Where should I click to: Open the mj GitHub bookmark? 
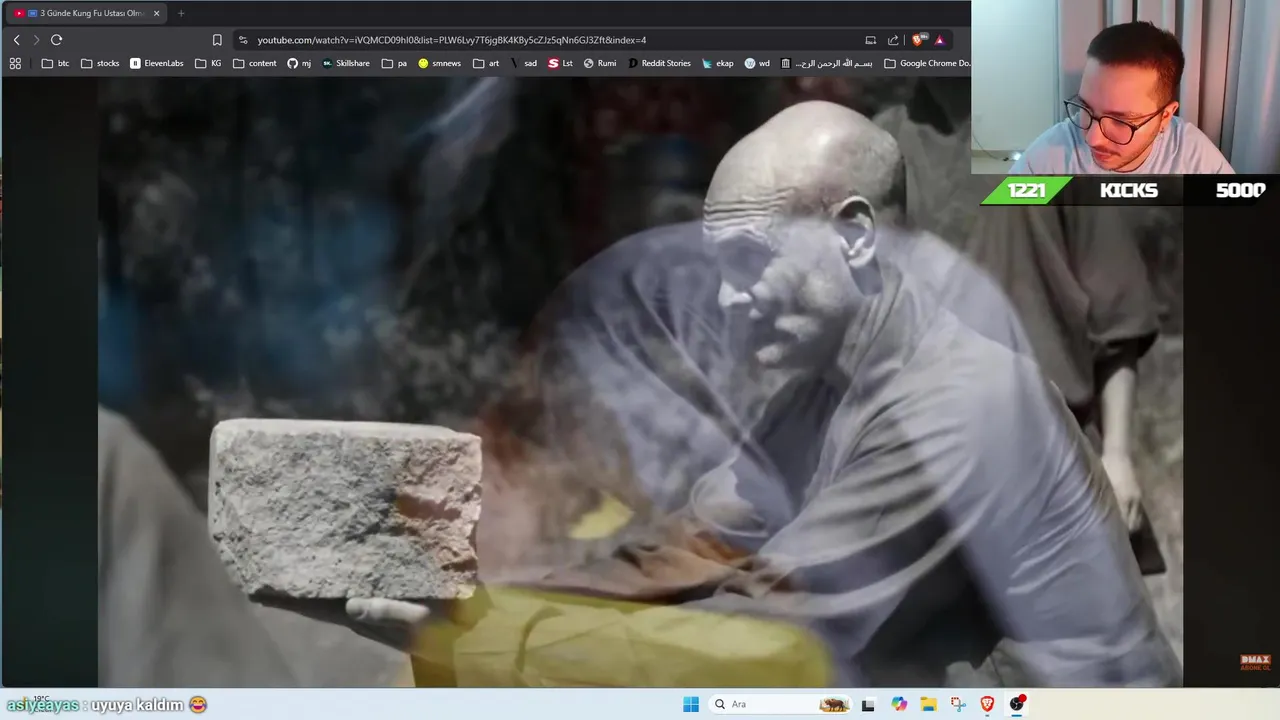(299, 63)
